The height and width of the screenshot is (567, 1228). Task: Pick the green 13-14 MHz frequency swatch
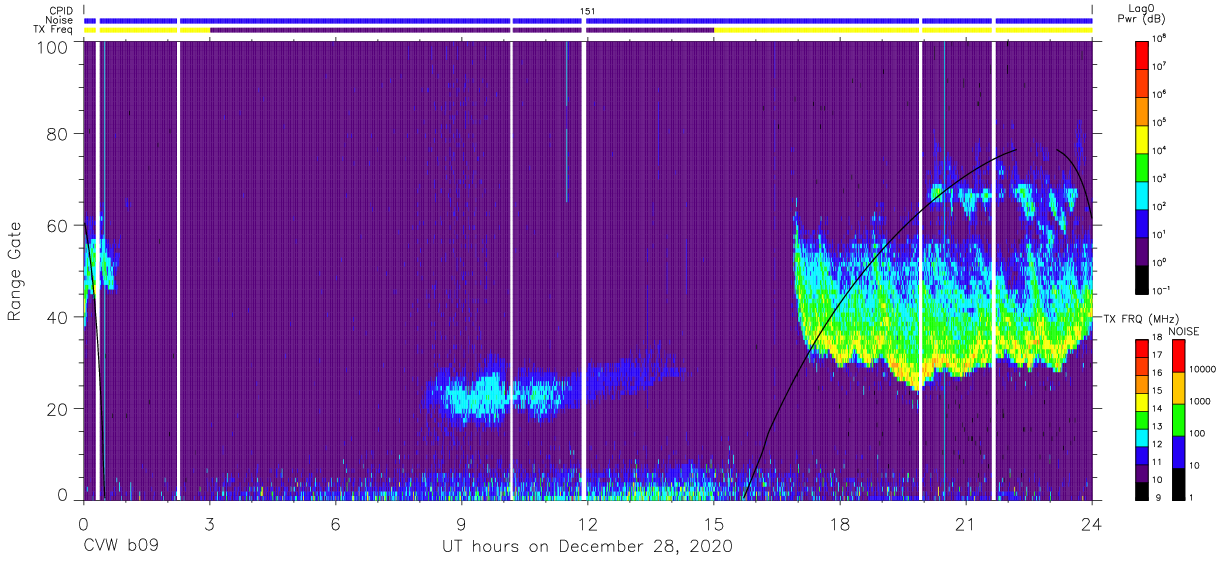(1143, 420)
